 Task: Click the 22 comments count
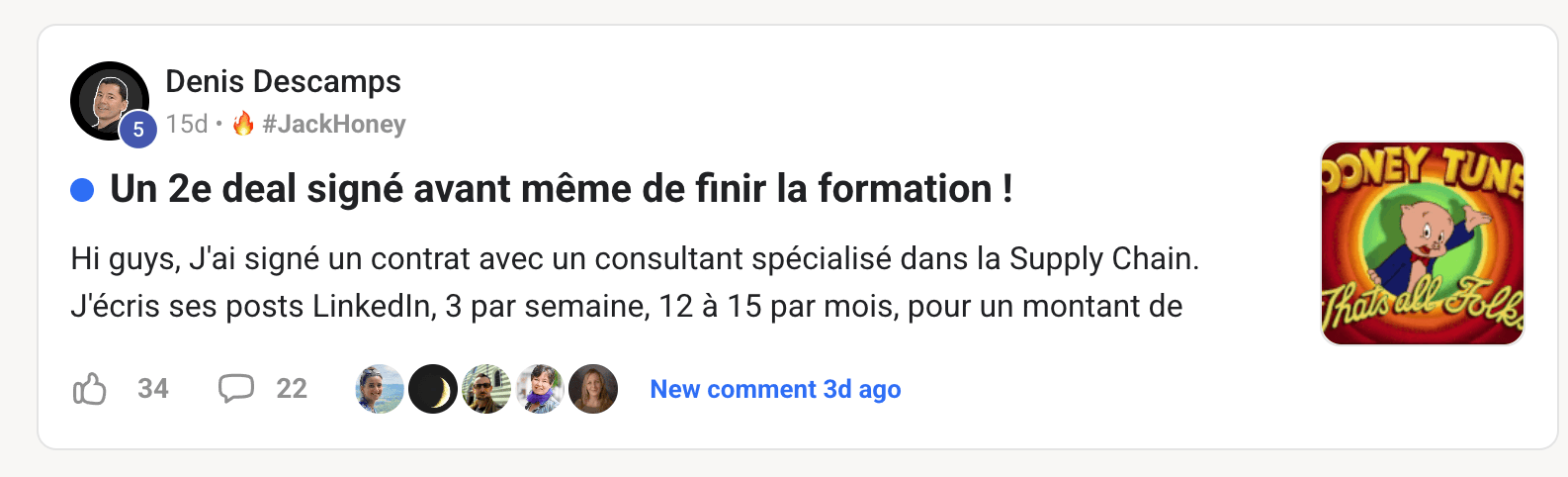[292, 388]
